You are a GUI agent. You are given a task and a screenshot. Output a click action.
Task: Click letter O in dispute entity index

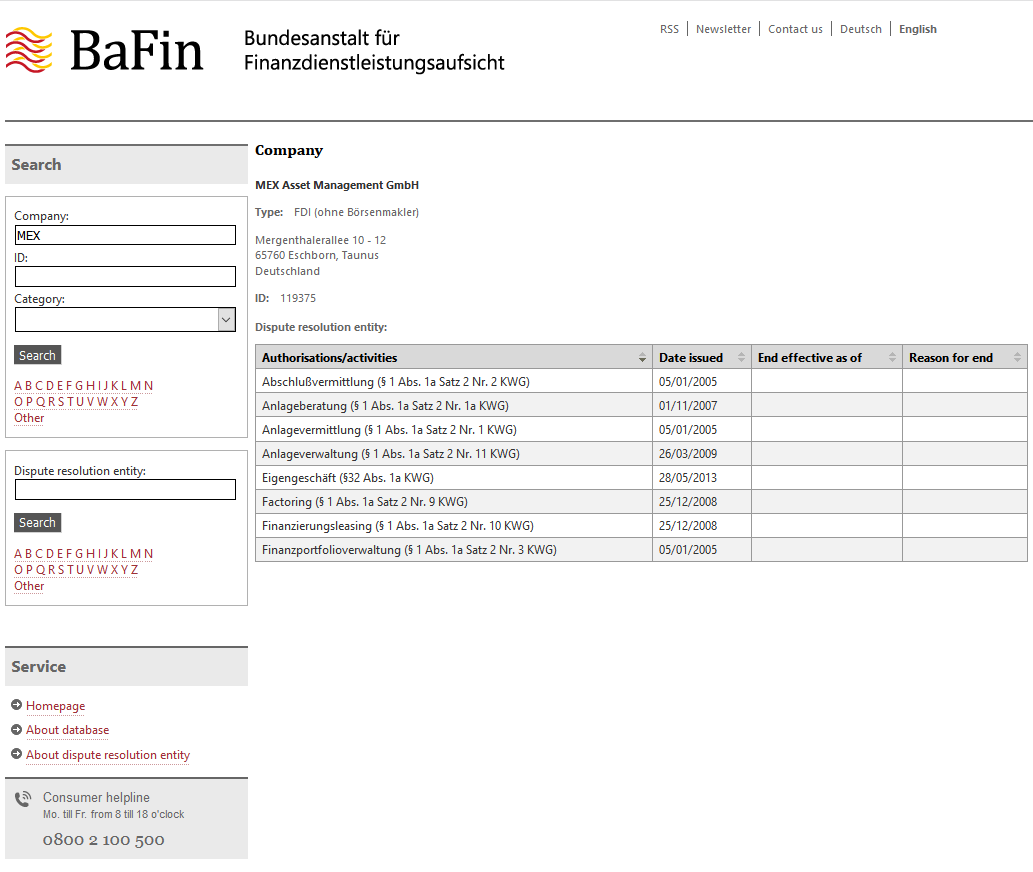18,570
